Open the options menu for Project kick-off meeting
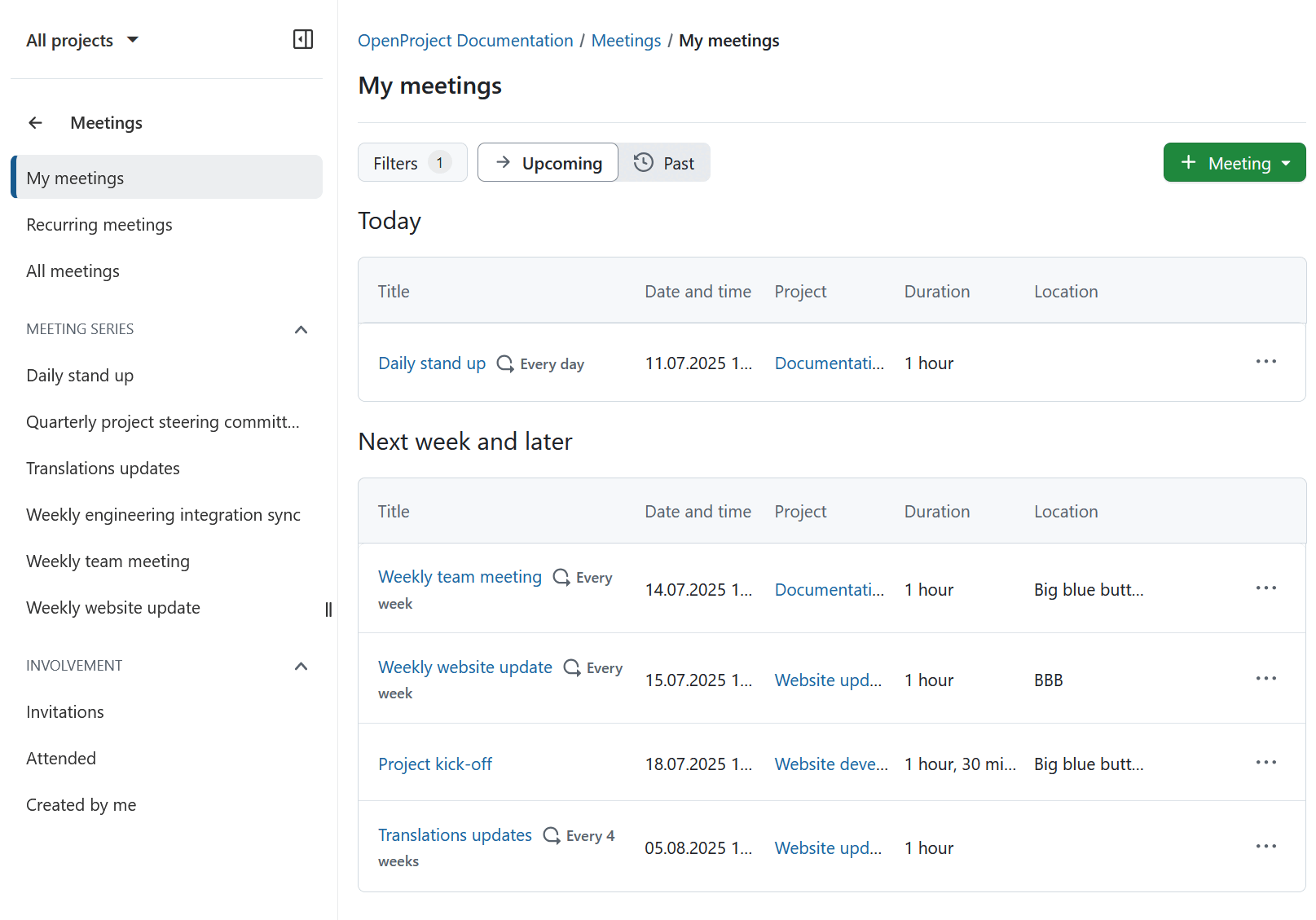1316x920 pixels. point(1265,762)
